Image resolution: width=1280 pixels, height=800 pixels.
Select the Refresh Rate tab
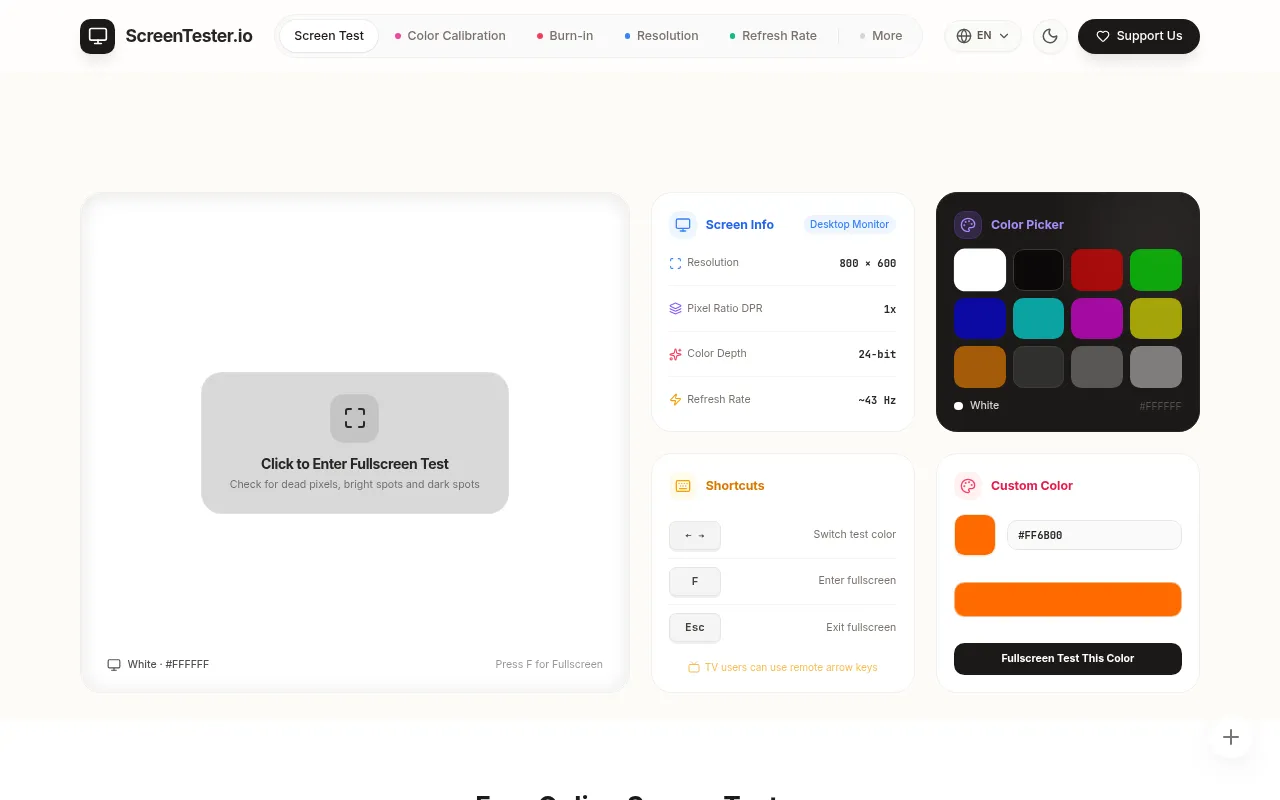[x=773, y=36]
